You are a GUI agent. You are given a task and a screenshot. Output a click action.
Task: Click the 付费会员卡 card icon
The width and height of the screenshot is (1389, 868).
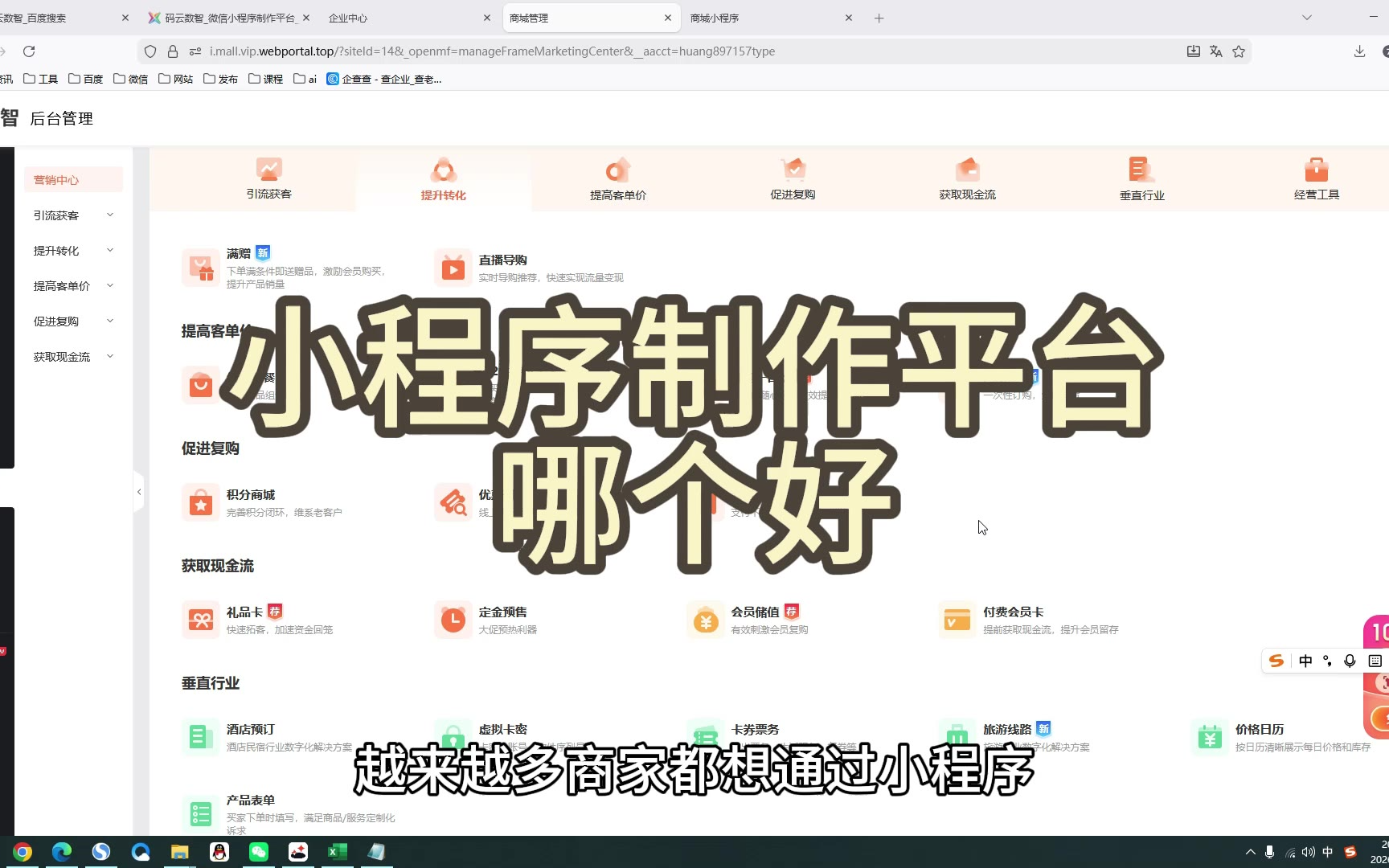[957, 620]
